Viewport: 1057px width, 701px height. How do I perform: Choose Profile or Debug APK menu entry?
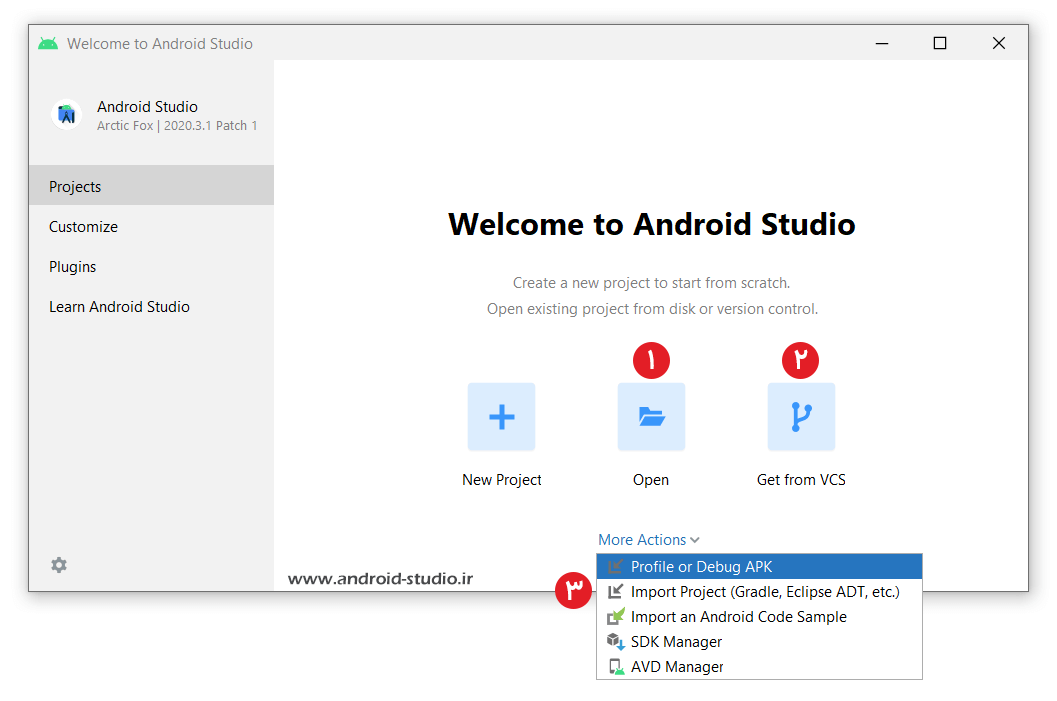point(701,567)
